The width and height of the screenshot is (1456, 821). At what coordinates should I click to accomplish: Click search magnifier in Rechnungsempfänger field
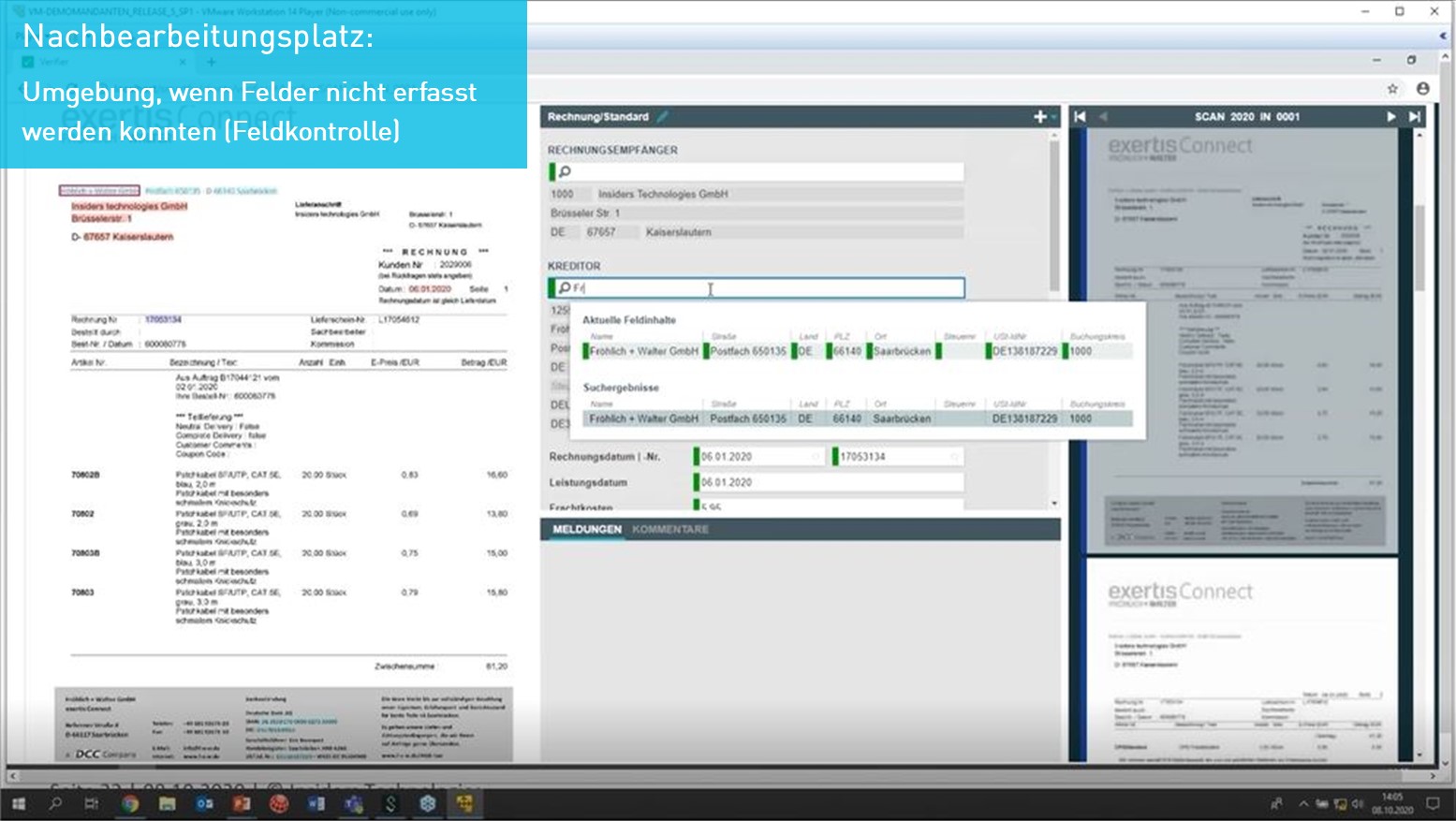click(565, 172)
